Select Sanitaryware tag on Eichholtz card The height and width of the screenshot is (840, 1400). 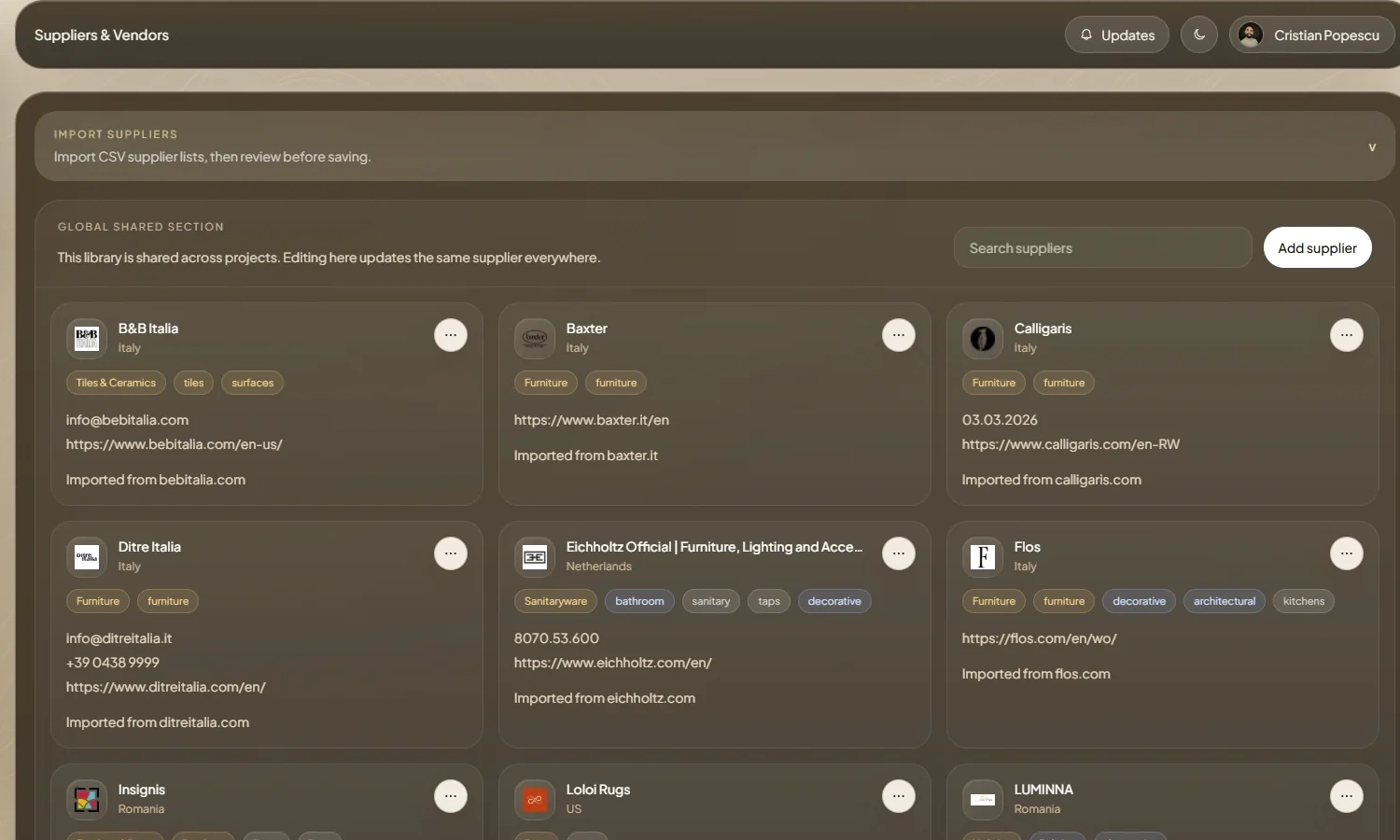tap(555, 601)
